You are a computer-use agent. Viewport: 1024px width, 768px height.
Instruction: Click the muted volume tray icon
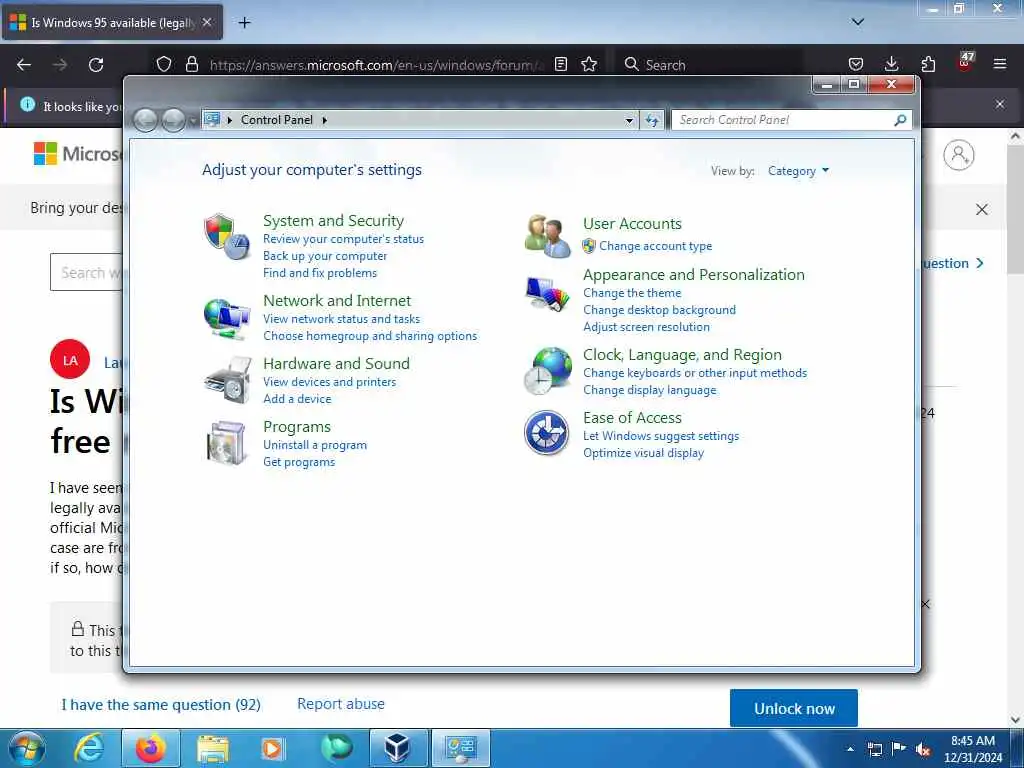(923, 750)
